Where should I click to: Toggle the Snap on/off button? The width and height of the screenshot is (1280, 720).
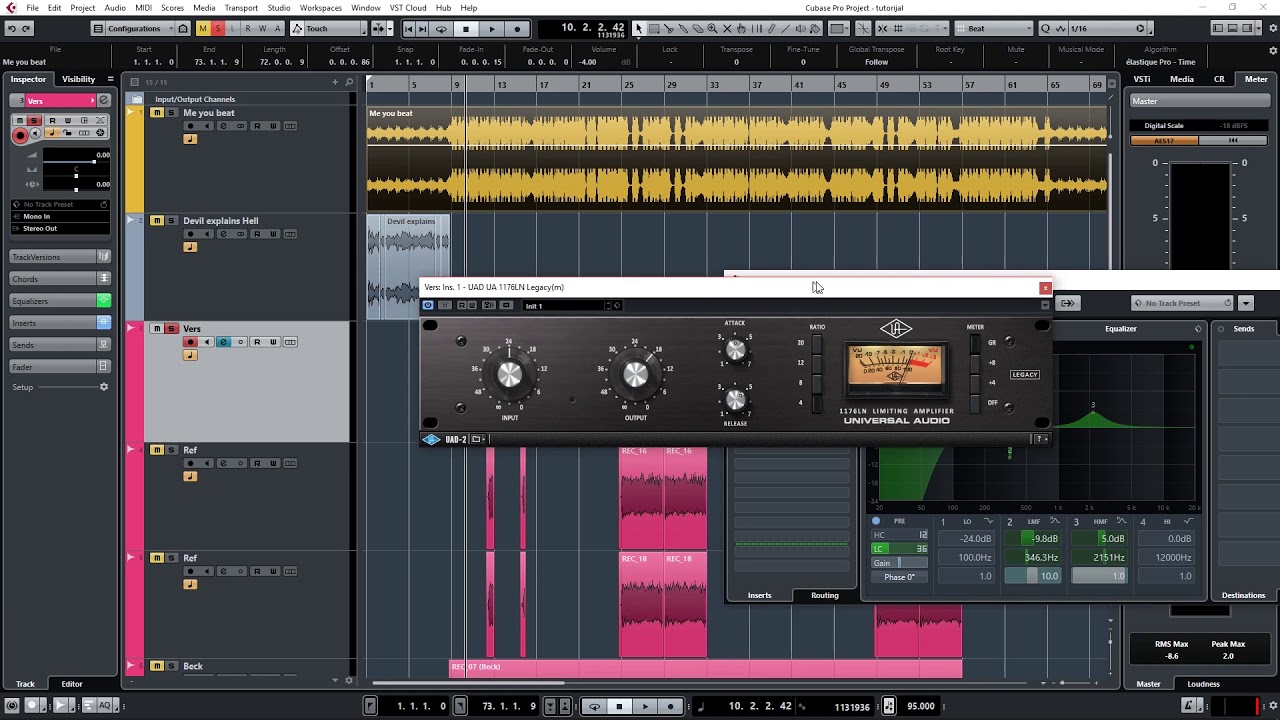[x=883, y=29]
